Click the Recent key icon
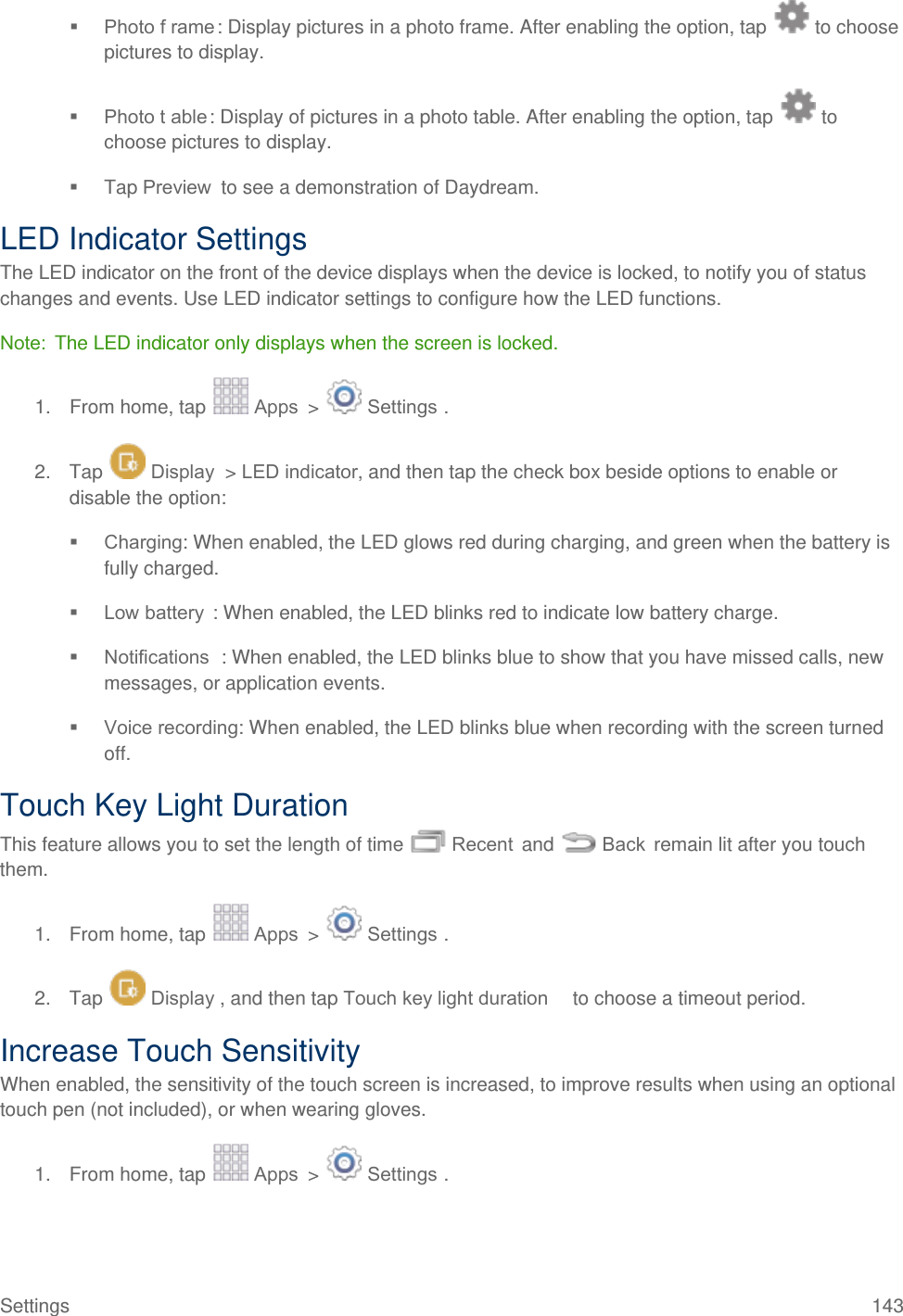The width and height of the screenshot is (903, 1316). coord(427,841)
